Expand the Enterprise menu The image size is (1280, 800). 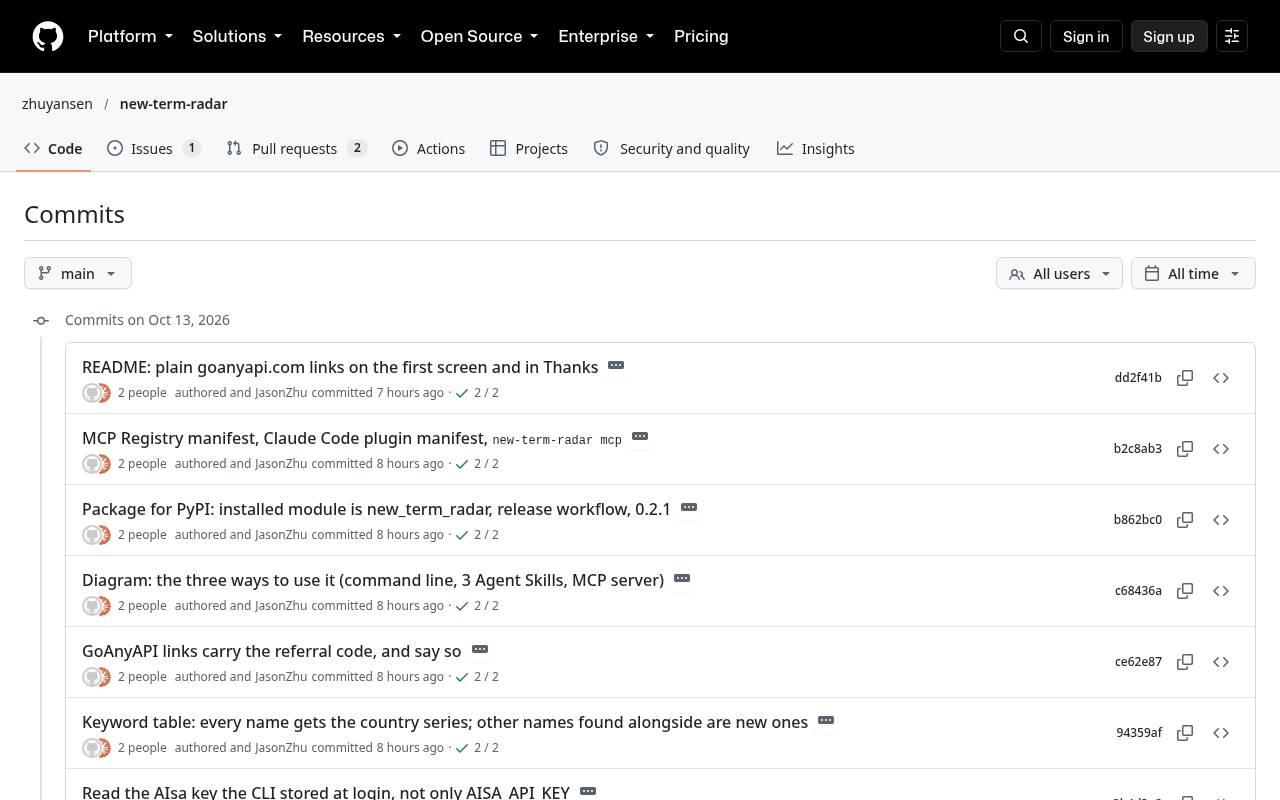click(606, 36)
